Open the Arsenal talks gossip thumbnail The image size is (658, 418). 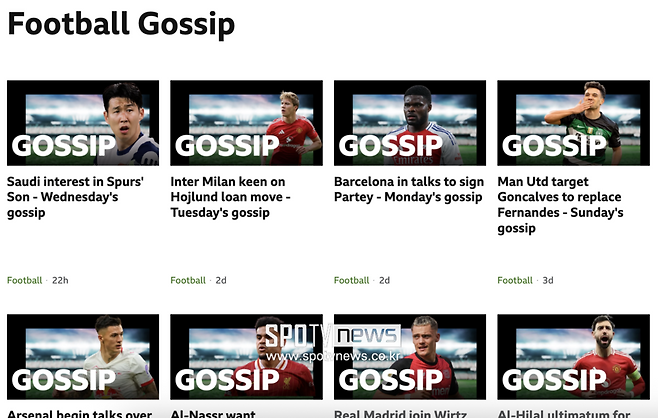click(83, 357)
